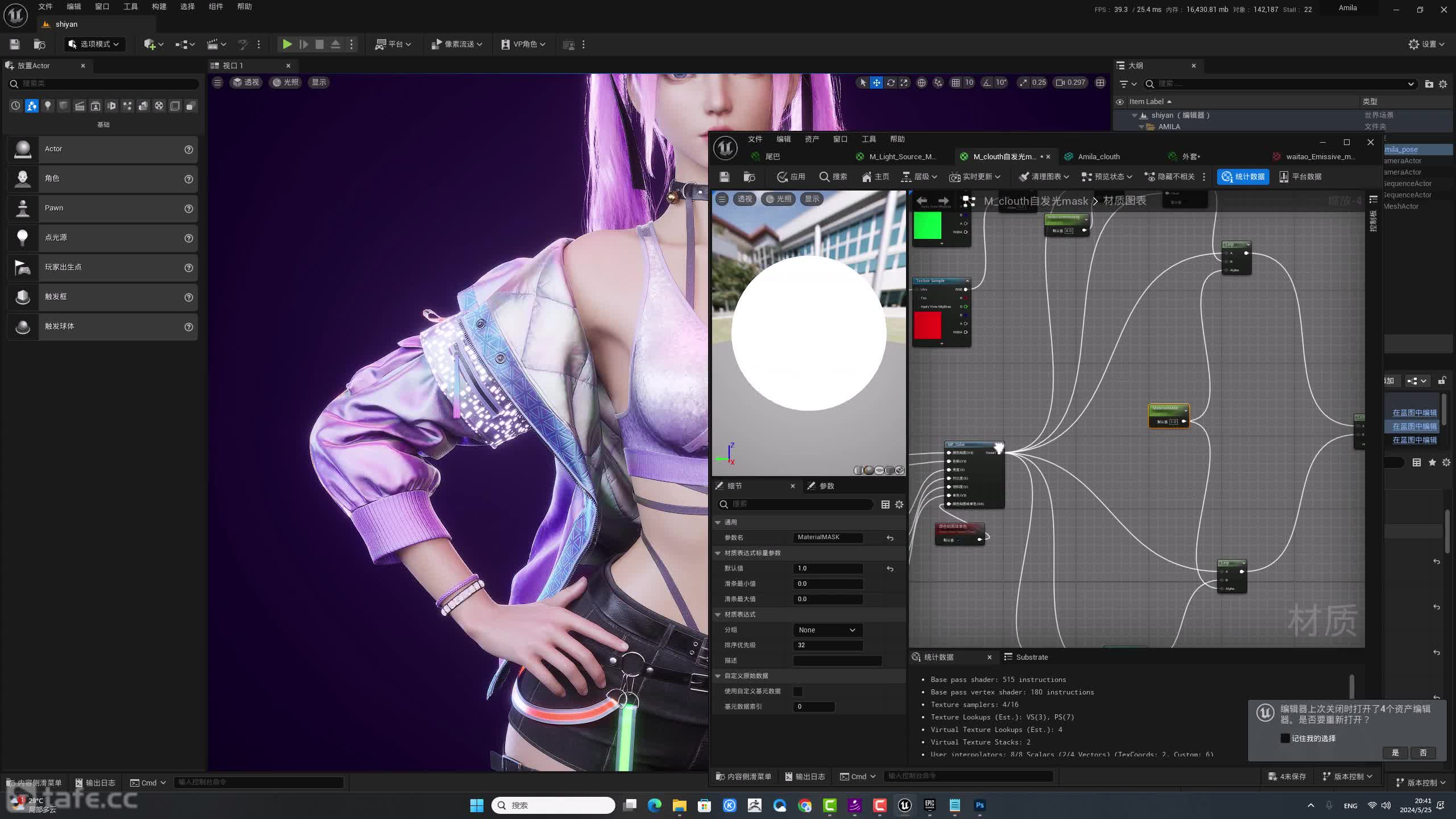The width and height of the screenshot is (1456, 819).
Task: Collapse the General (通用) section
Action: tap(718, 523)
